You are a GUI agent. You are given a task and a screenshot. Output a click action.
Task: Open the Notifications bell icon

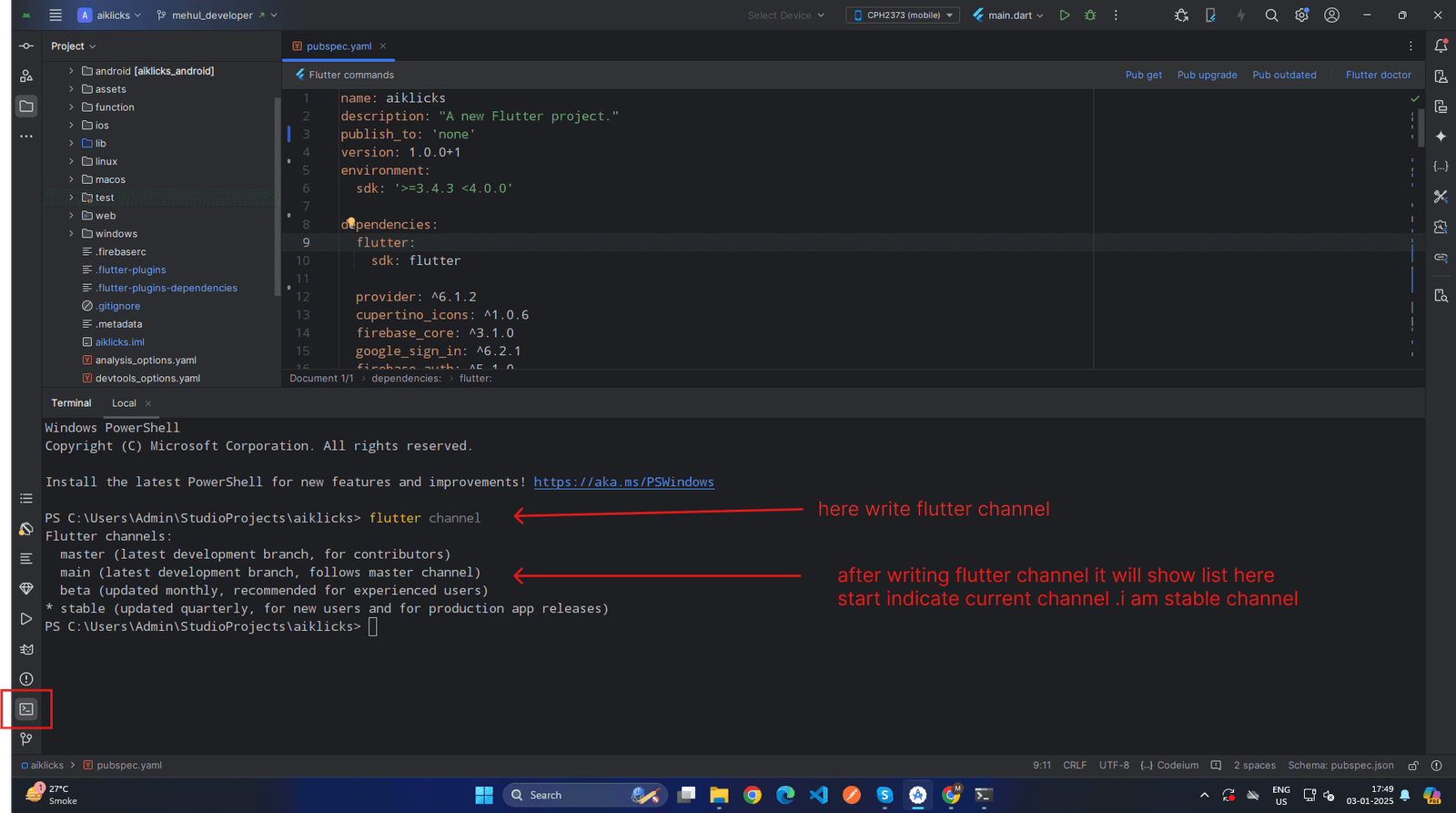[x=1441, y=46]
